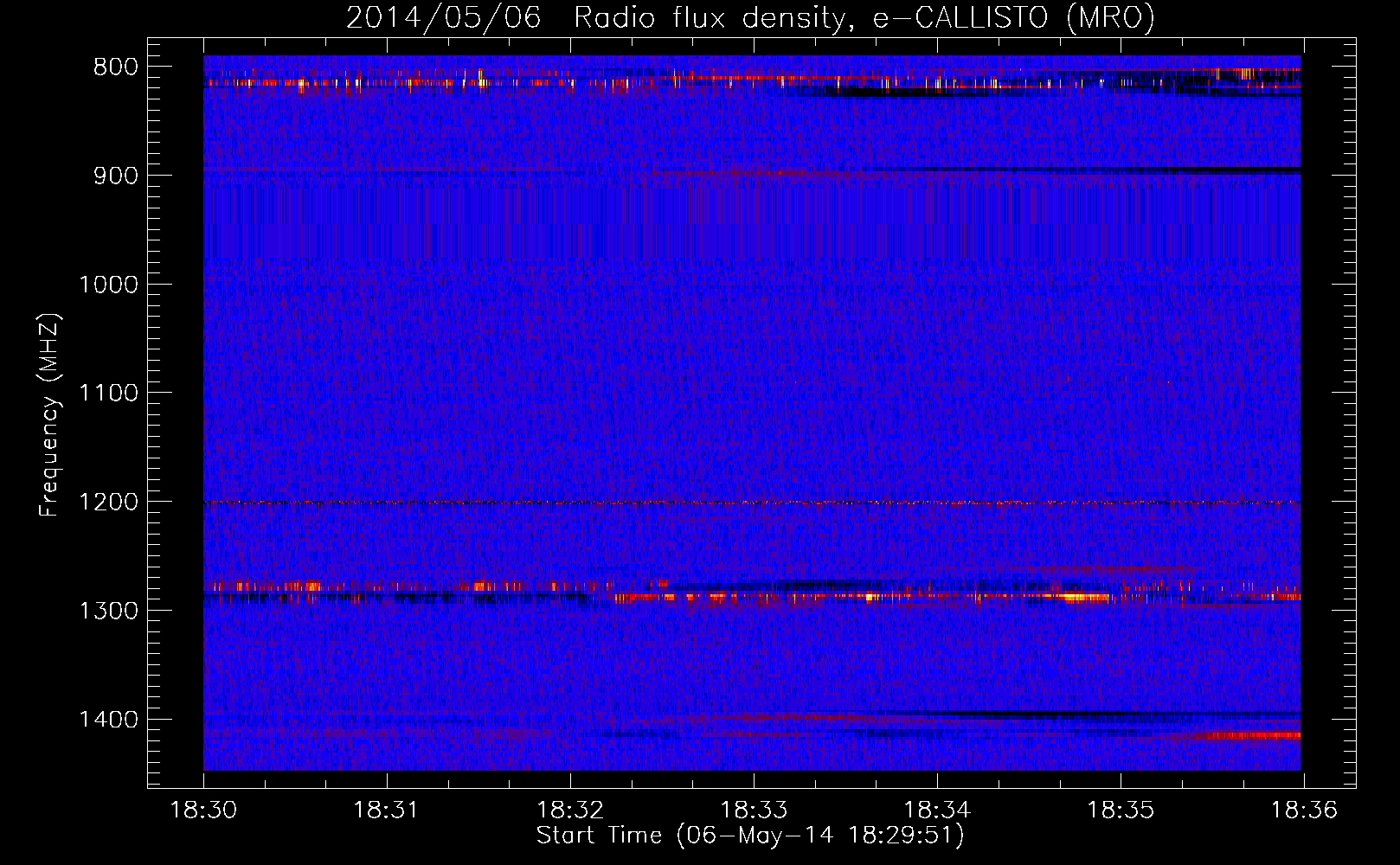Click the 1400 frequency tick label
Viewport: 1400px width, 865px height.
[x=108, y=720]
